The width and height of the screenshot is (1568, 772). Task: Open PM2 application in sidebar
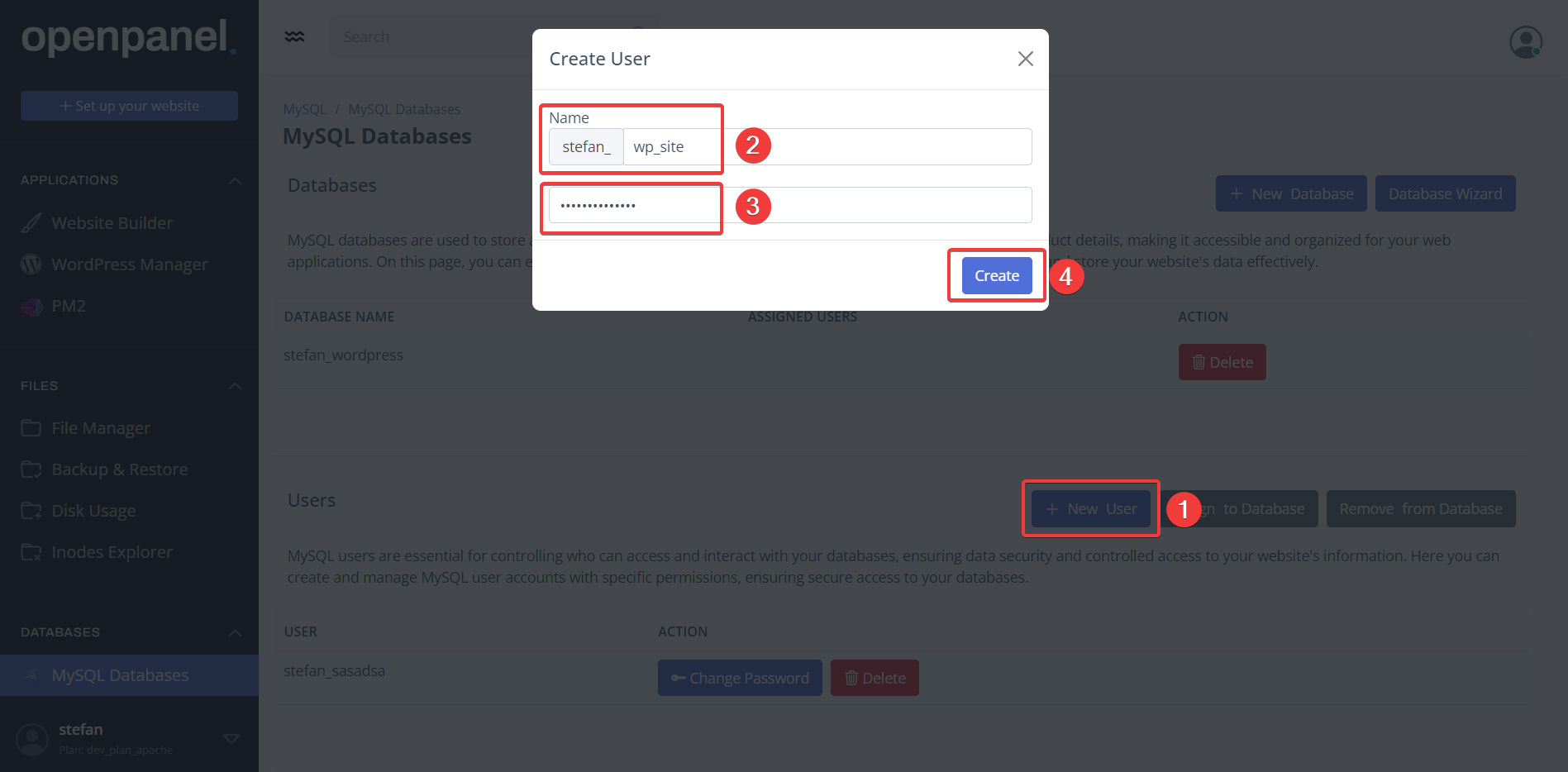68,306
